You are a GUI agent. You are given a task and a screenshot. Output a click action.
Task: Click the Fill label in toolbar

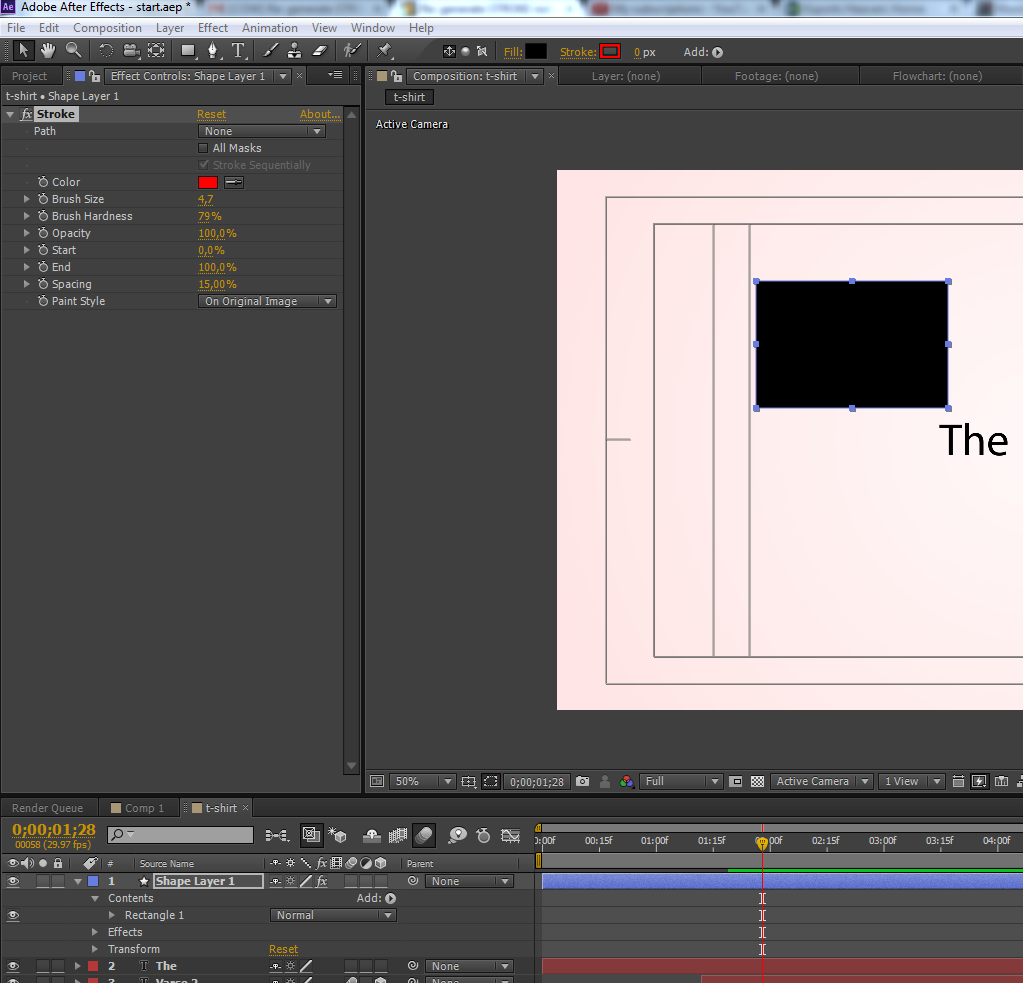tap(513, 52)
